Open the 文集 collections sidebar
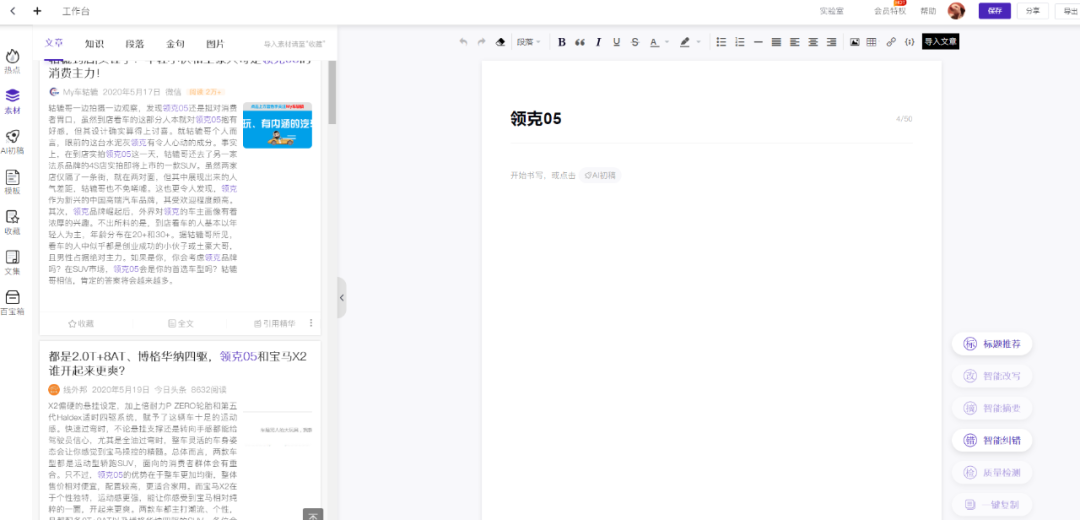The image size is (1080, 520). click(x=12, y=262)
